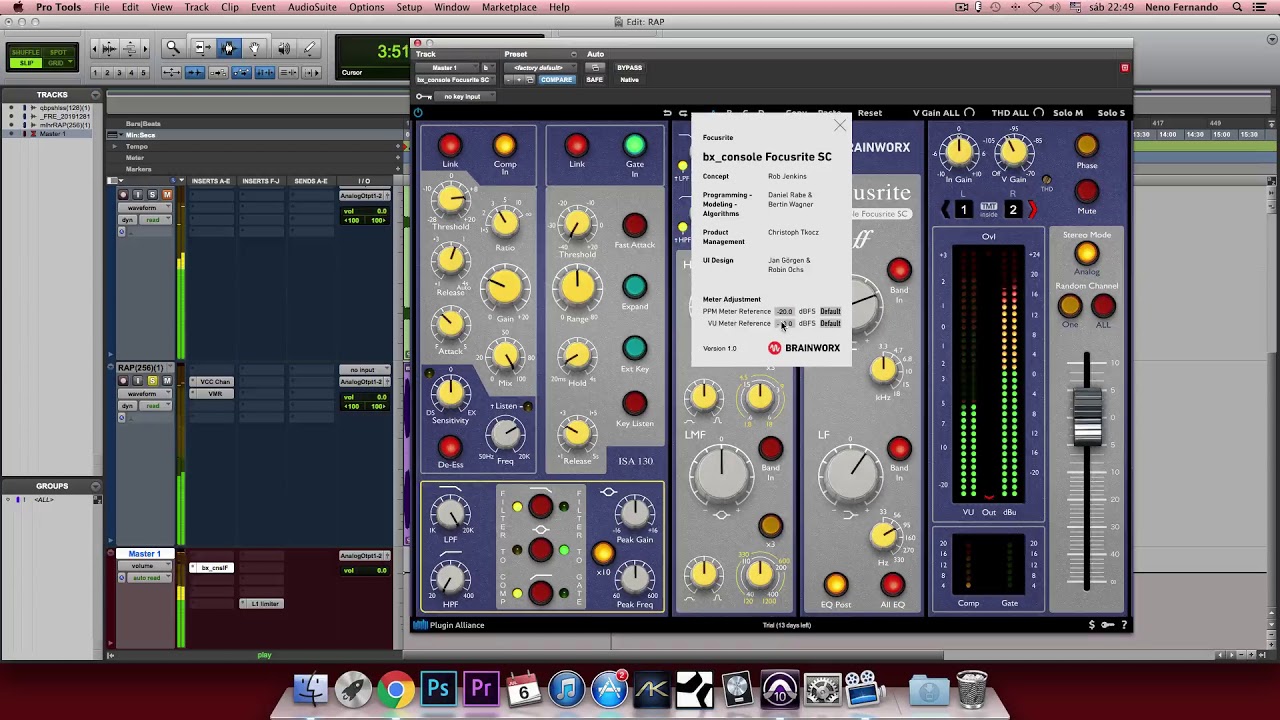Adjust the compressor Threshold knob
This screenshot has height=720, width=1280.
(x=450, y=201)
